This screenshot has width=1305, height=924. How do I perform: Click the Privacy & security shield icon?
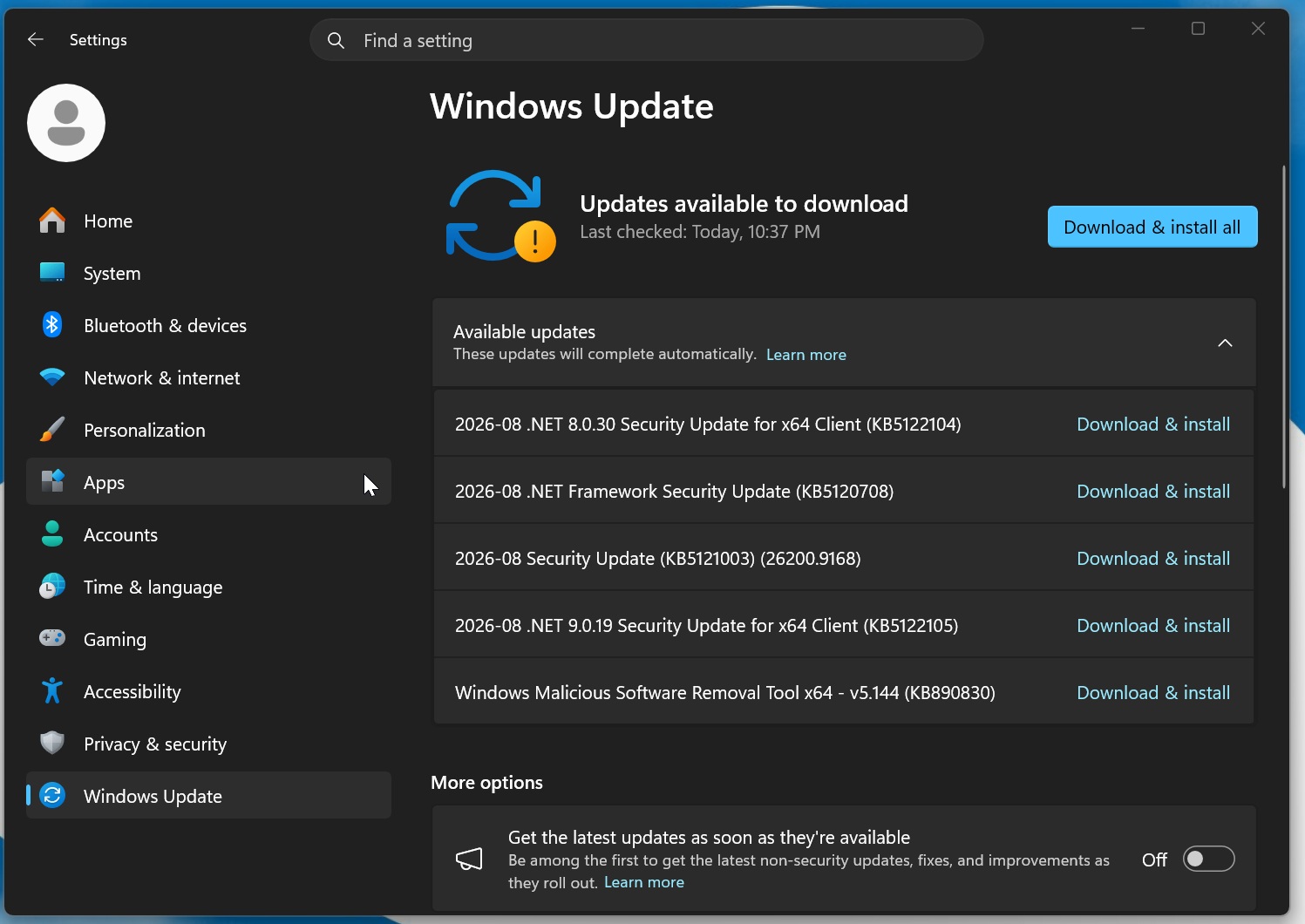coord(52,743)
